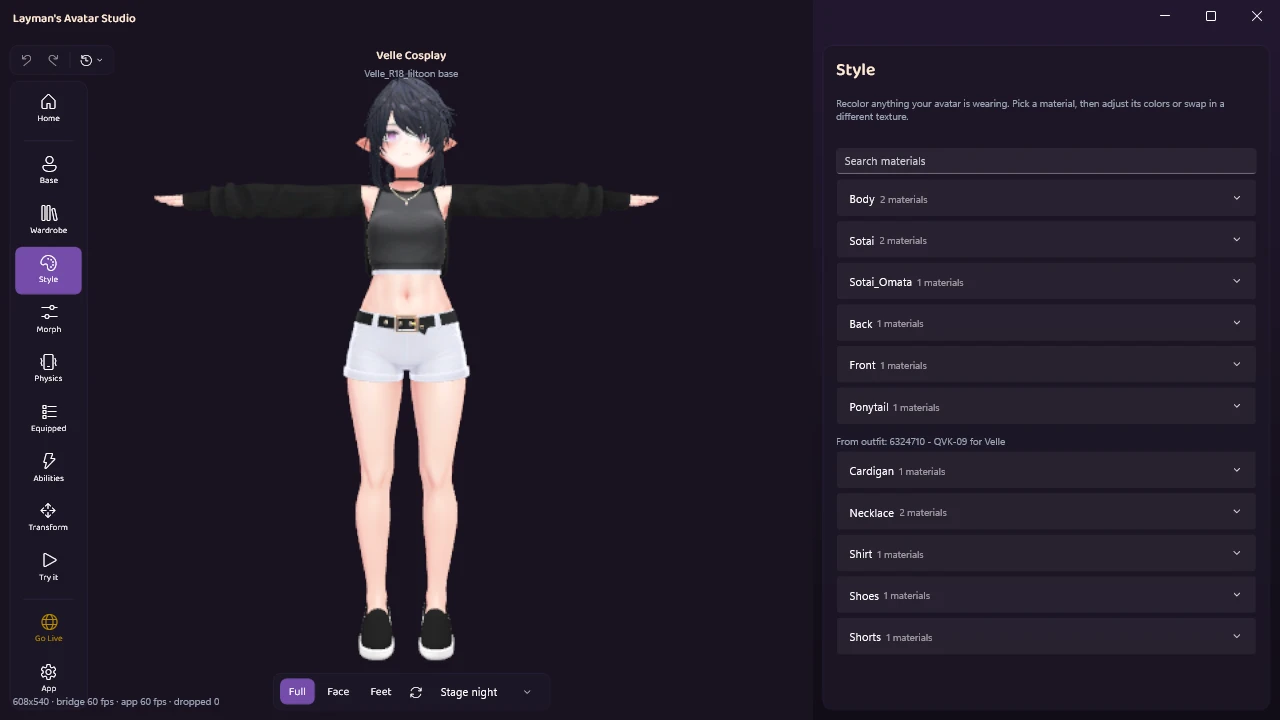Open the Equipped list section
The height and width of the screenshot is (720, 1280).
pos(48,418)
